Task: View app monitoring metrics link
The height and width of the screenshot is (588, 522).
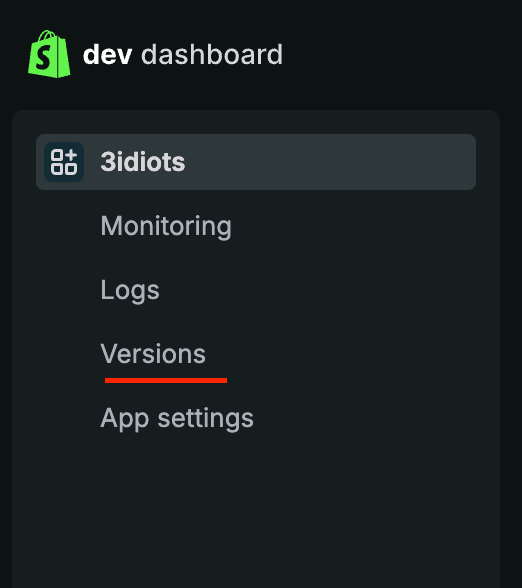Action: pos(166,226)
